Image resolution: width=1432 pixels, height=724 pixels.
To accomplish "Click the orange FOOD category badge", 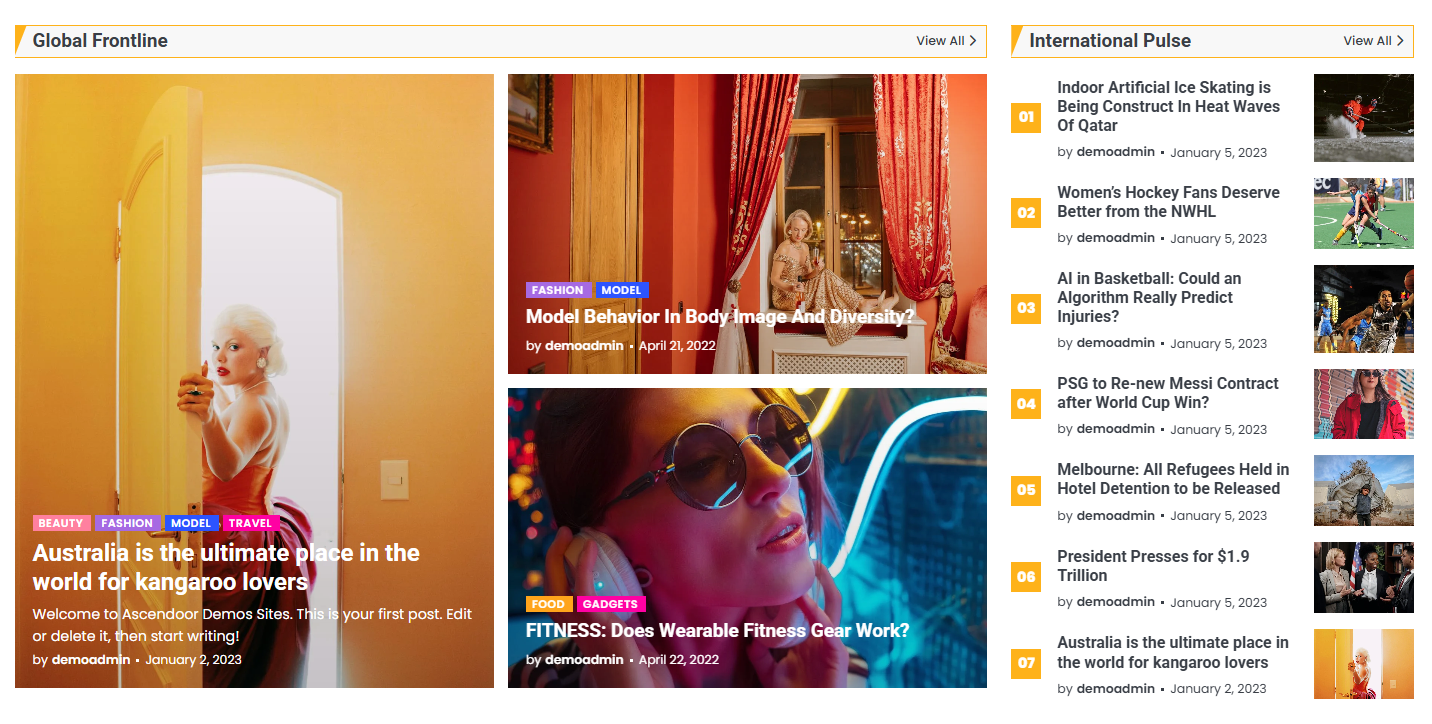I will 548,604.
